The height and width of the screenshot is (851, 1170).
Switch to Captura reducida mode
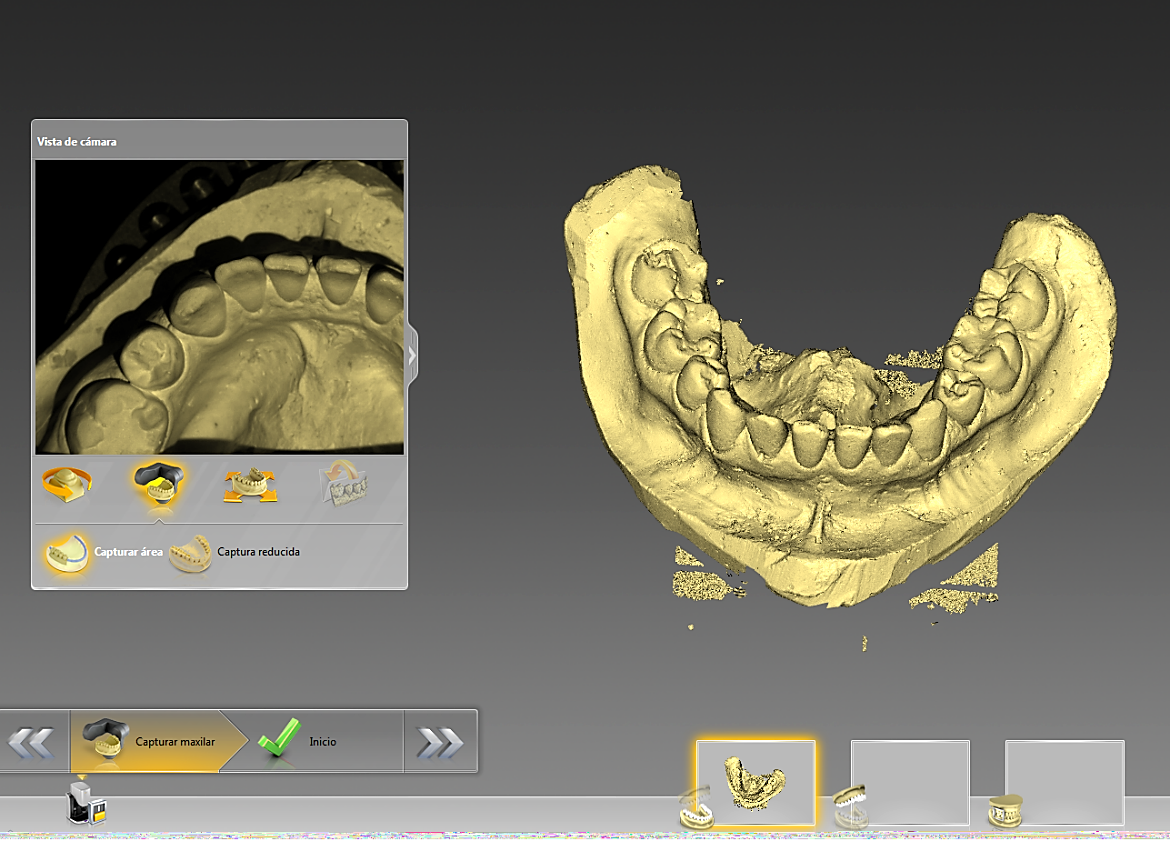coord(235,552)
